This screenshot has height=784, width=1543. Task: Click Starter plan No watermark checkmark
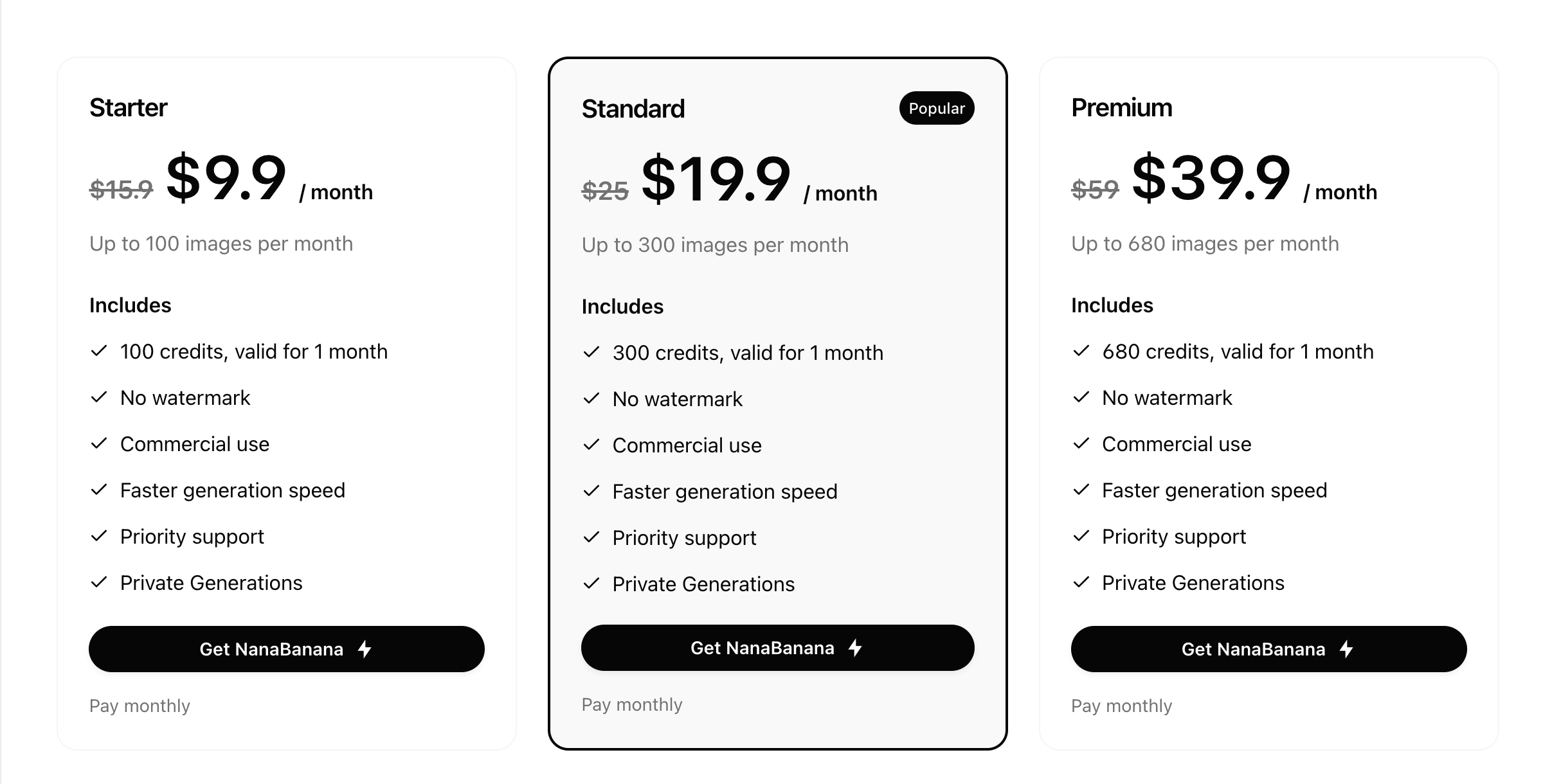pos(99,397)
